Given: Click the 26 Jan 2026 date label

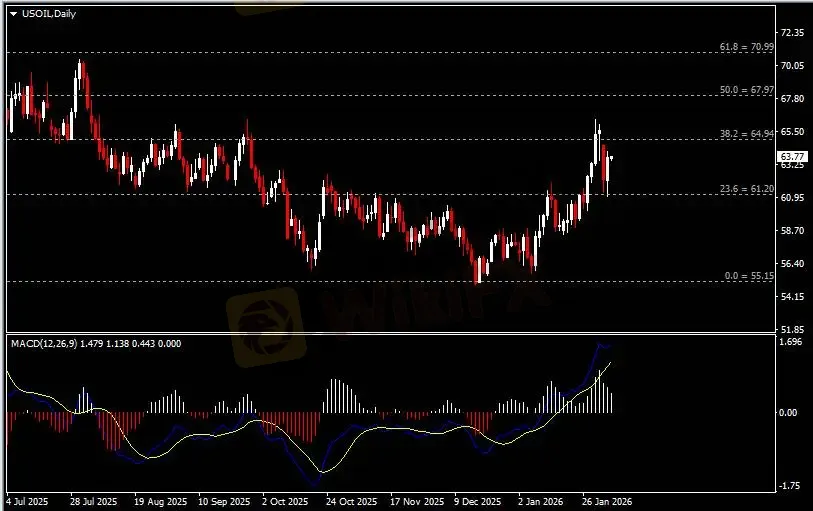Looking at the screenshot, I should (607, 500).
